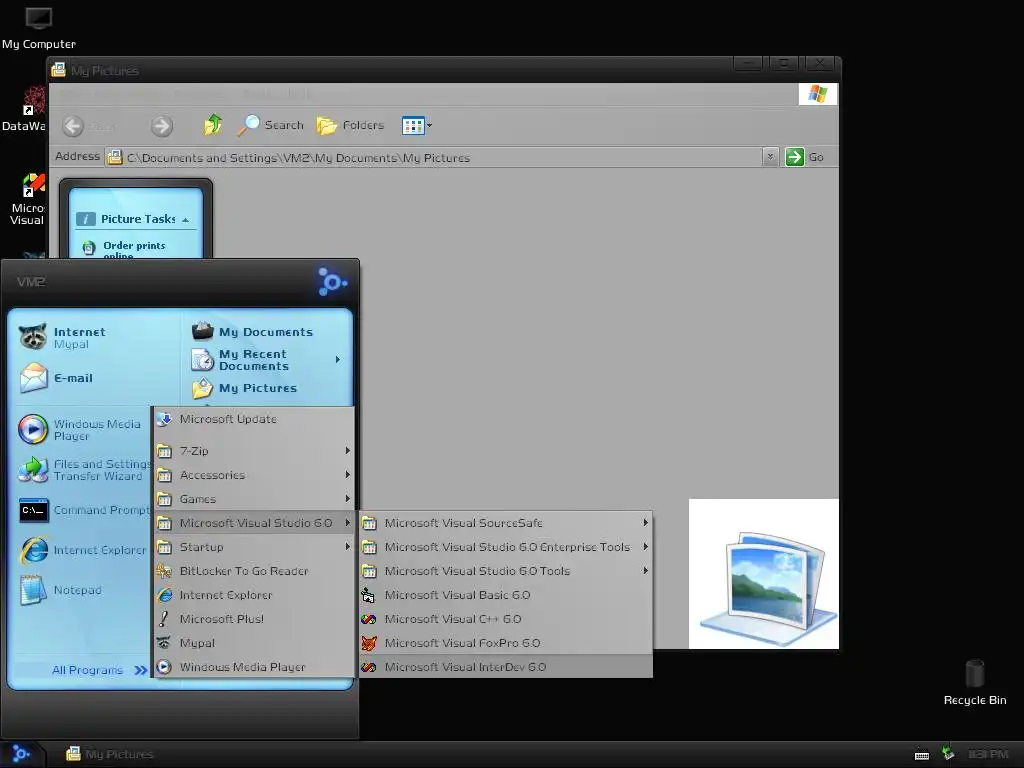Image resolution: width=1024 pixels, height=768 pixels.
Task: Click the Search toolbar button
Action: [270, 125]
